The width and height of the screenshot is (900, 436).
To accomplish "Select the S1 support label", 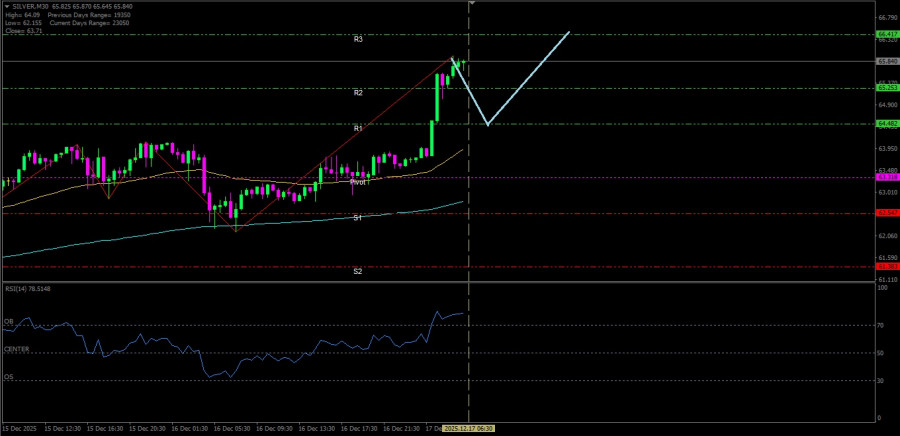I will 358,218.
